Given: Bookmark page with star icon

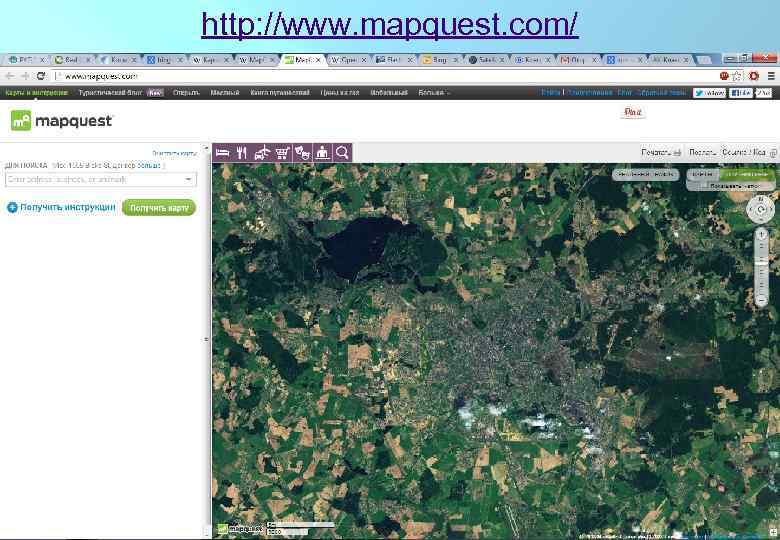Looking at the screenshot, I should [x=738, y=76].
